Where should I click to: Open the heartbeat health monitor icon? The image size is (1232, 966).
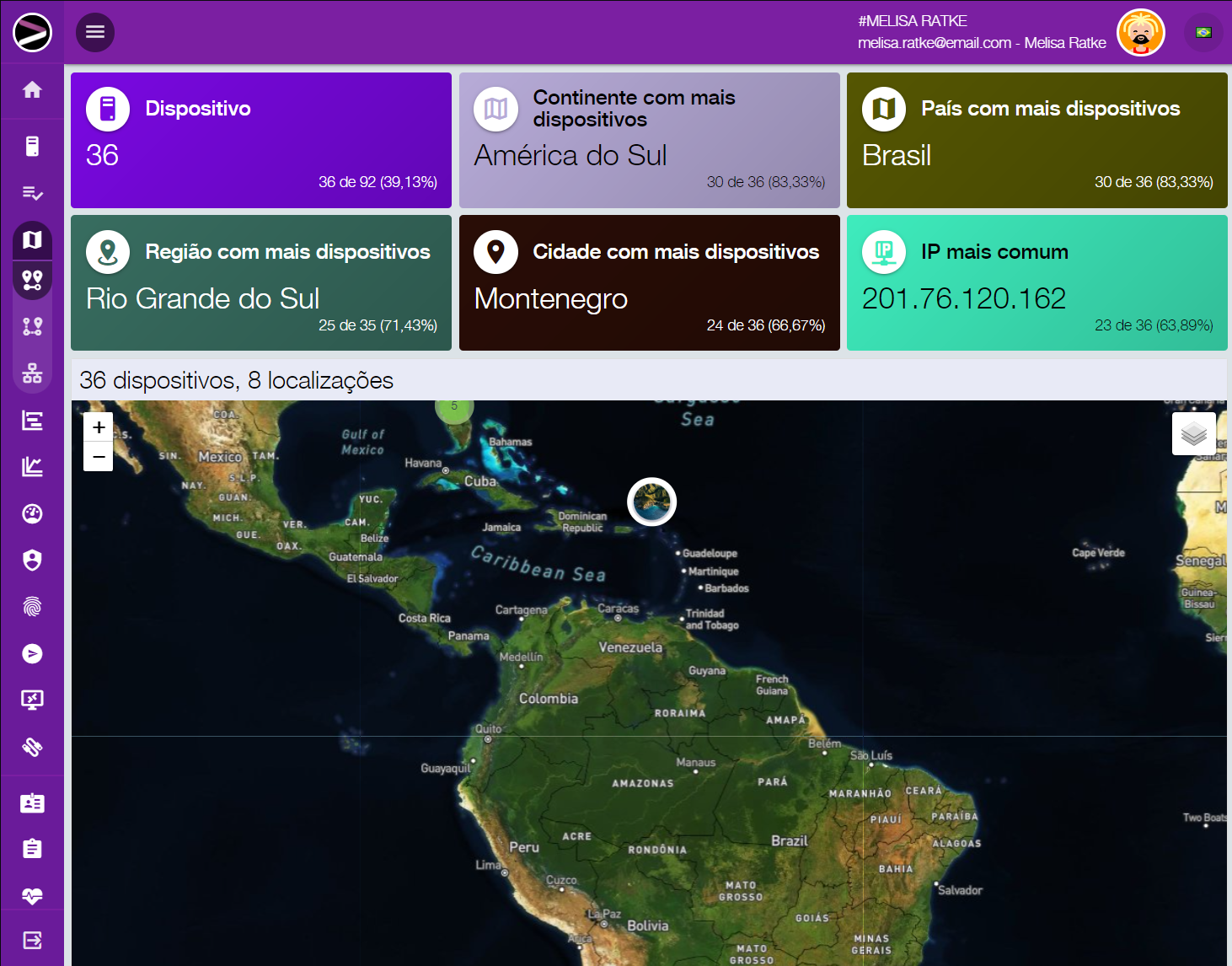(32, 895)
